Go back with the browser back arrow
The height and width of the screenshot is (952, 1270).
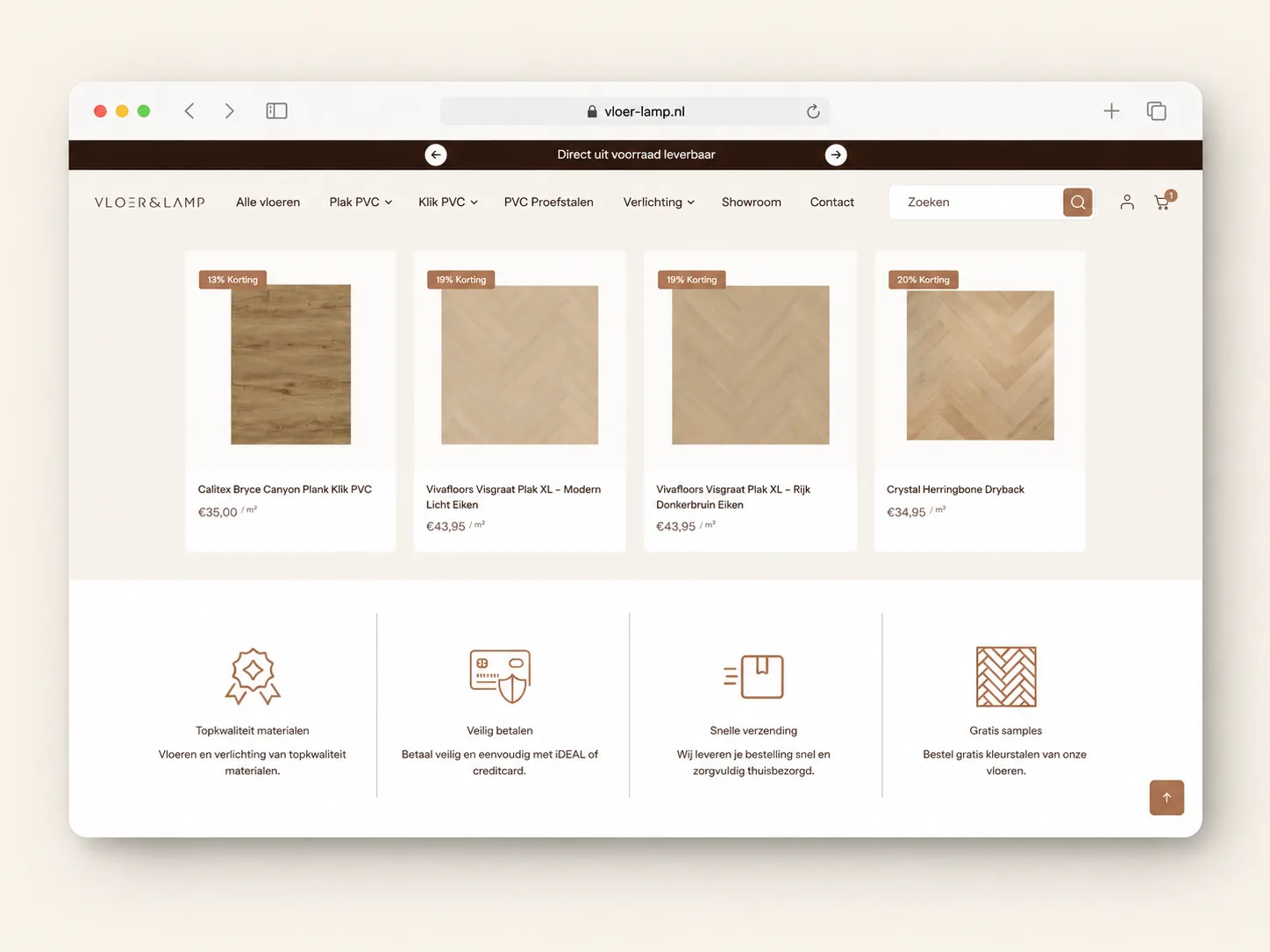[189, 110]
